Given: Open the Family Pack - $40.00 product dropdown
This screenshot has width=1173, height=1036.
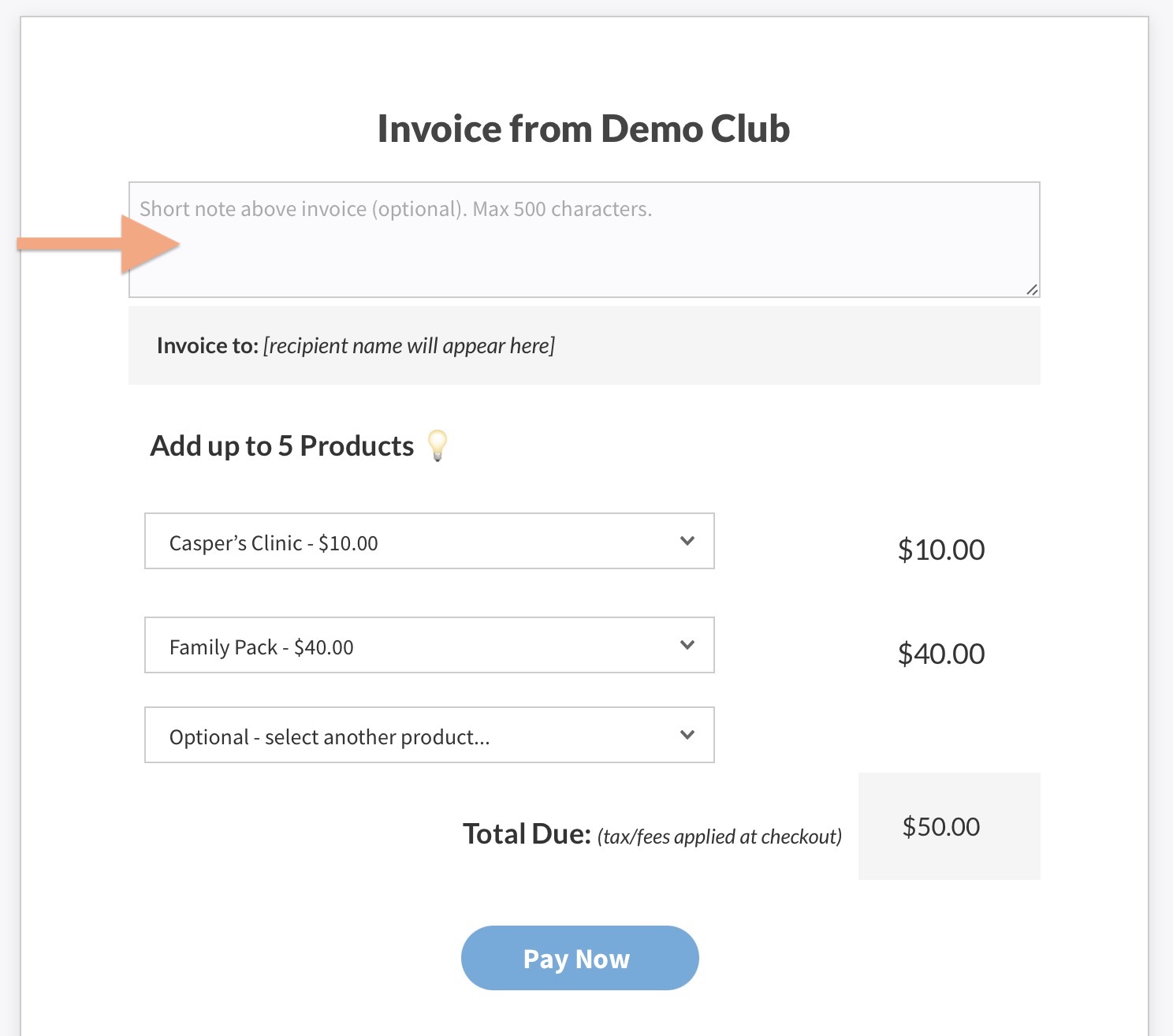Looking at the screenshot, I should tap(429, 646).
